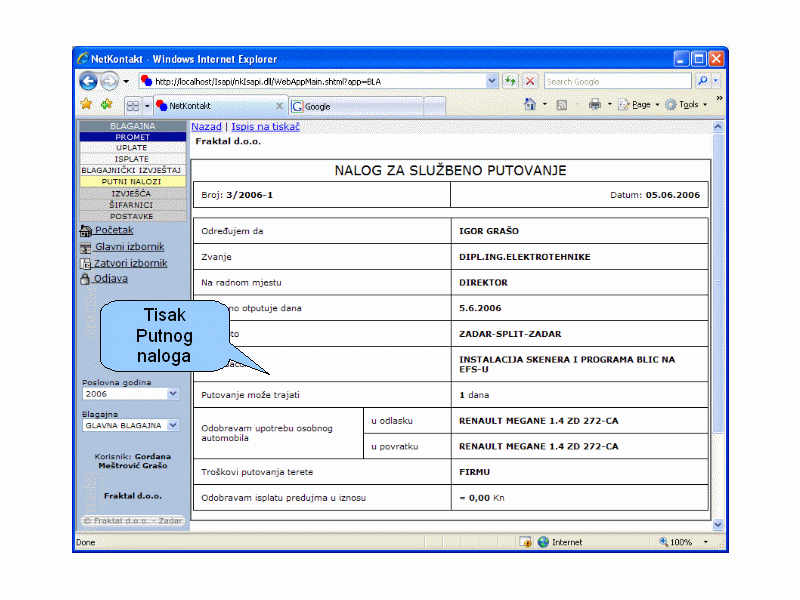Open the search provider options dropdown
The width and height of the screenshot is (800, 600).
click(716, 81)
